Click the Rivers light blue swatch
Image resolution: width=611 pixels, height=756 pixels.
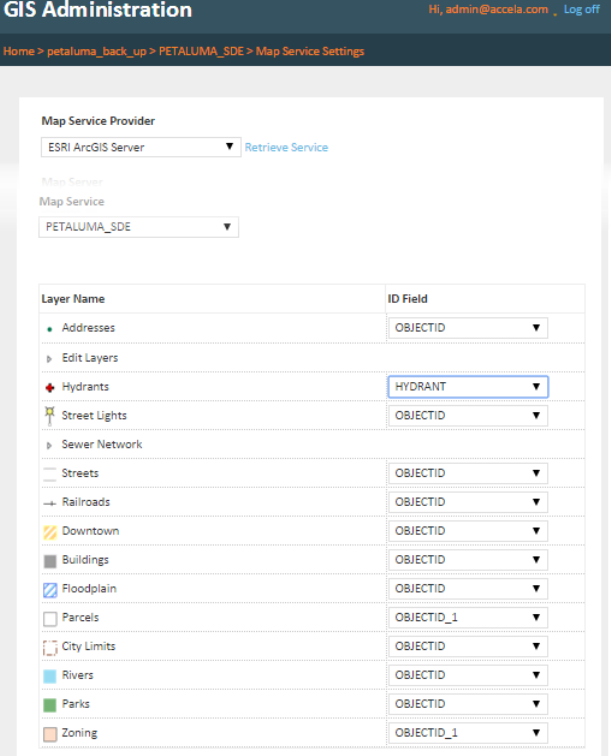(x=50, y=676)
